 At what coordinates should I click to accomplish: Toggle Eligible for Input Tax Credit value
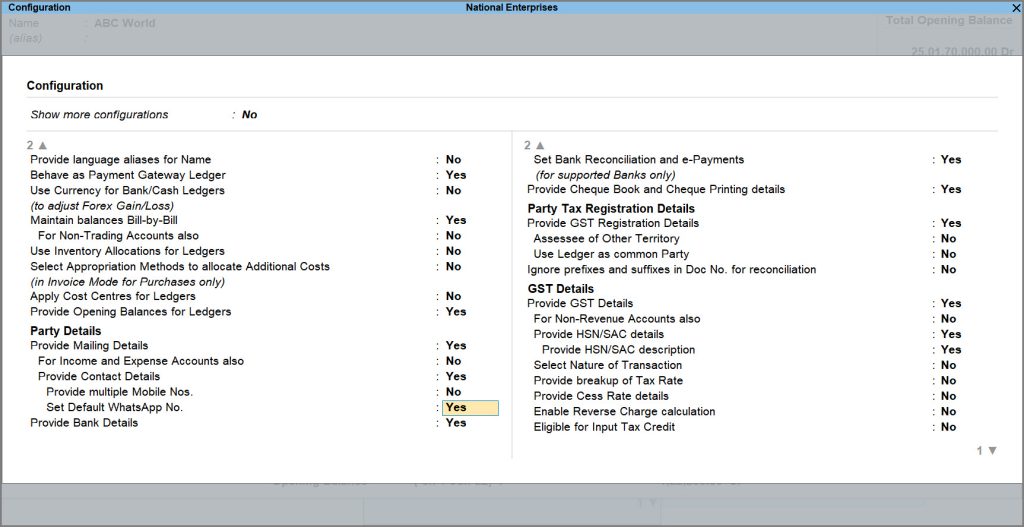(948, 427)
